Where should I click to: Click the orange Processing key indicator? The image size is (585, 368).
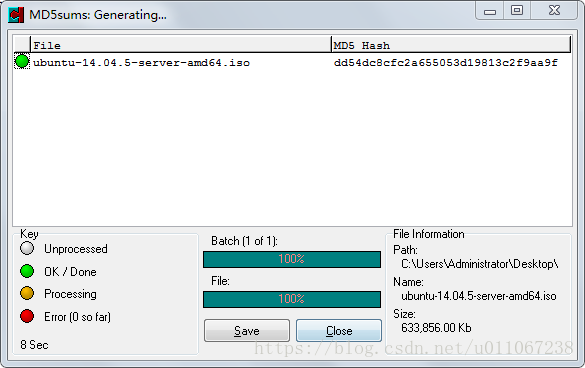pyautogui.click(x=27, y=293)
